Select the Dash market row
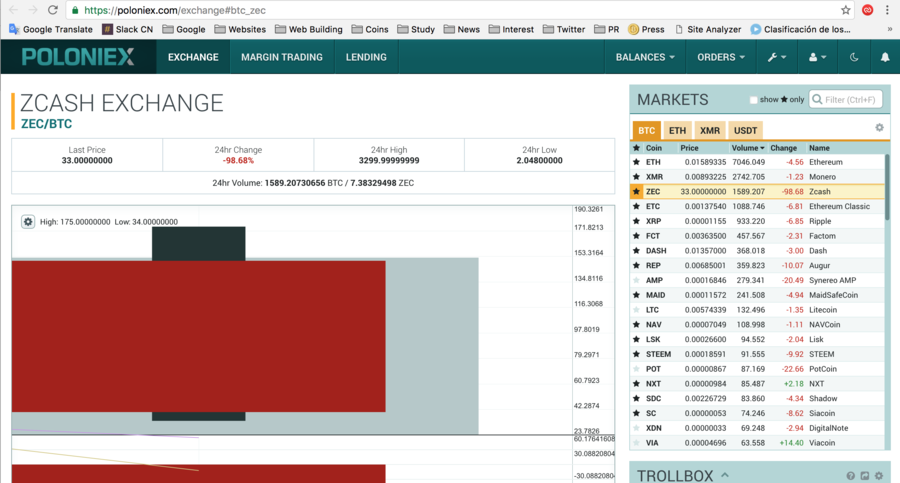This screenshot has width=900, height=483. point(757,250)
